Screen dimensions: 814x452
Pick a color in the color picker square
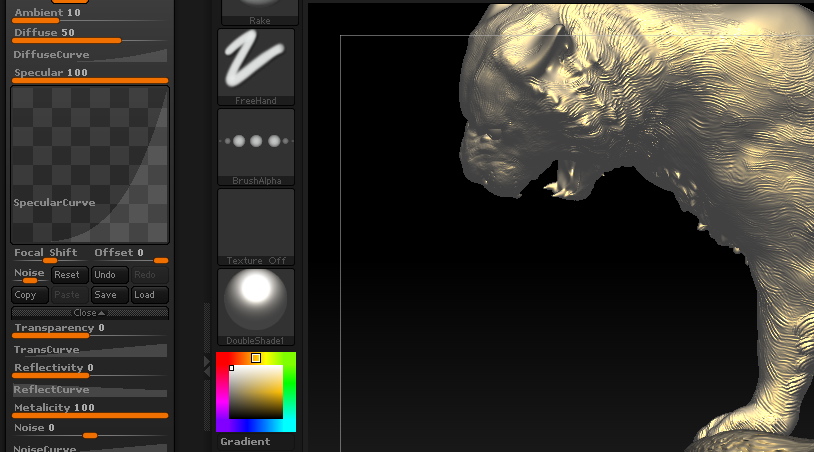click(x=256, y=392)
